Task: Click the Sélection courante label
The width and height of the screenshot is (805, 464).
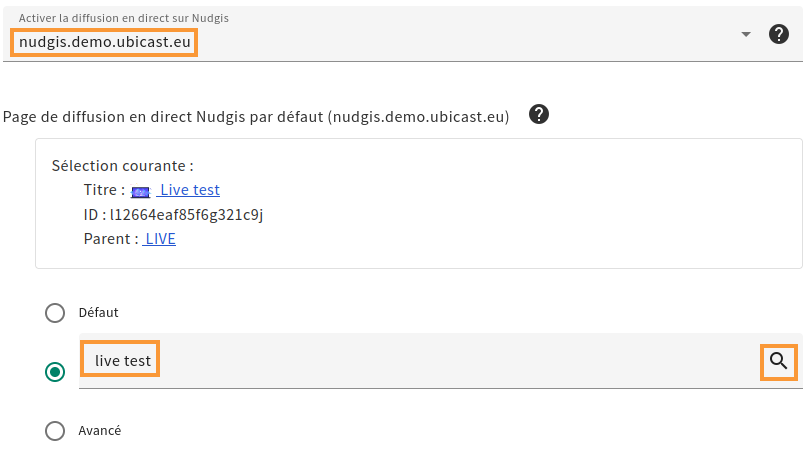Action: pyautogui.click(x=122, y=166)
